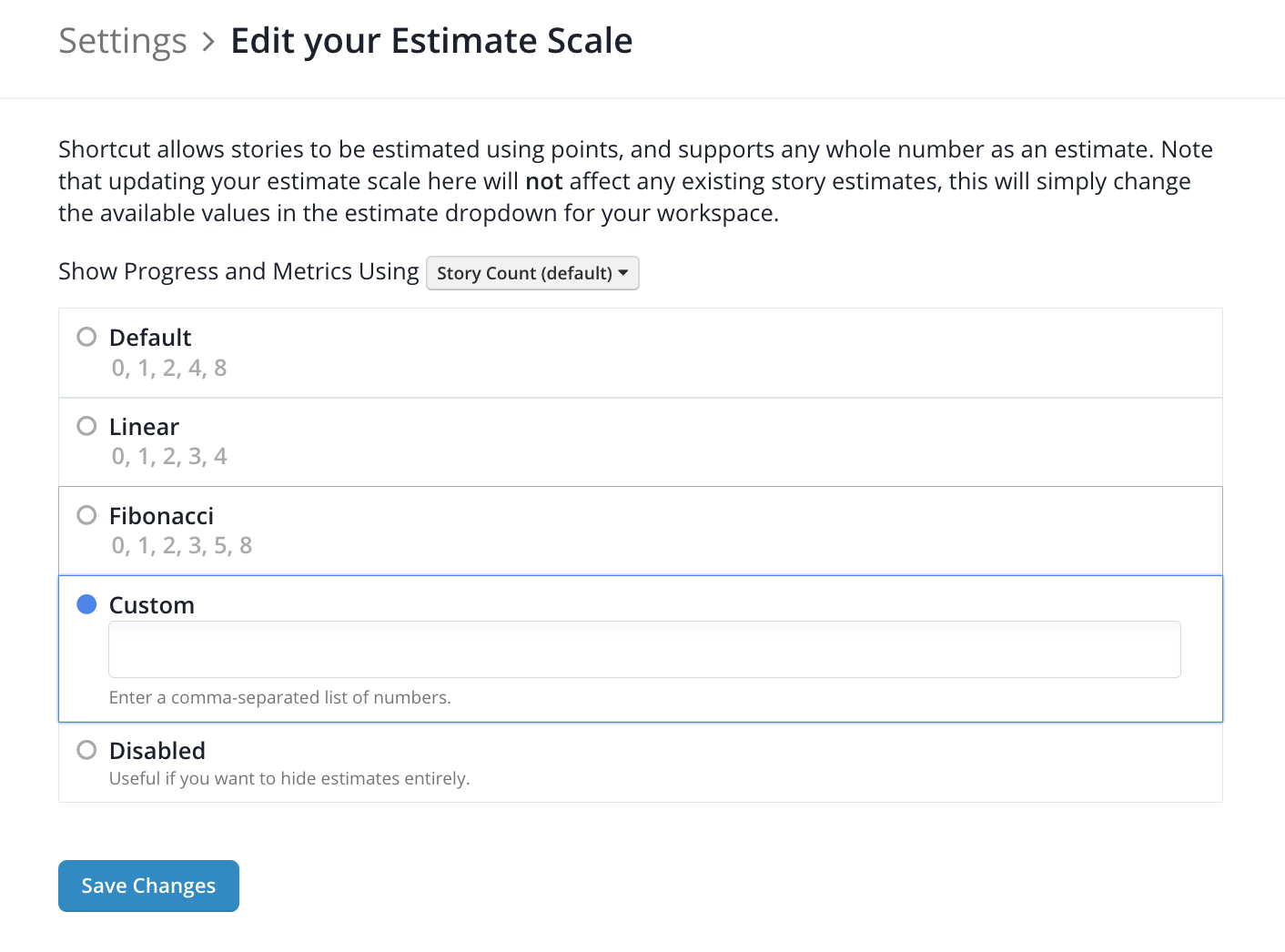Image resolution: width=1285 pixels, height=952 pixels.
Task: Select the Custom radio button
Action: (86, 604)
